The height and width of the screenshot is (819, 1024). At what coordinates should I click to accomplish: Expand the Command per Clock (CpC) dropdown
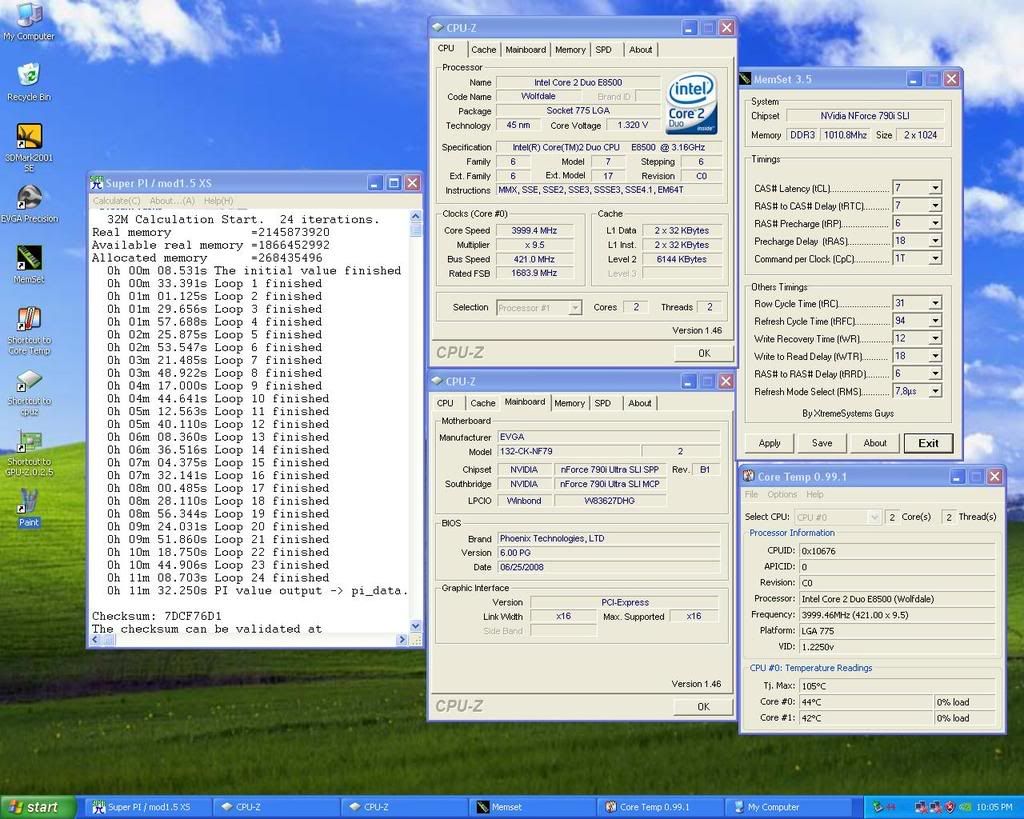(935, 259)
